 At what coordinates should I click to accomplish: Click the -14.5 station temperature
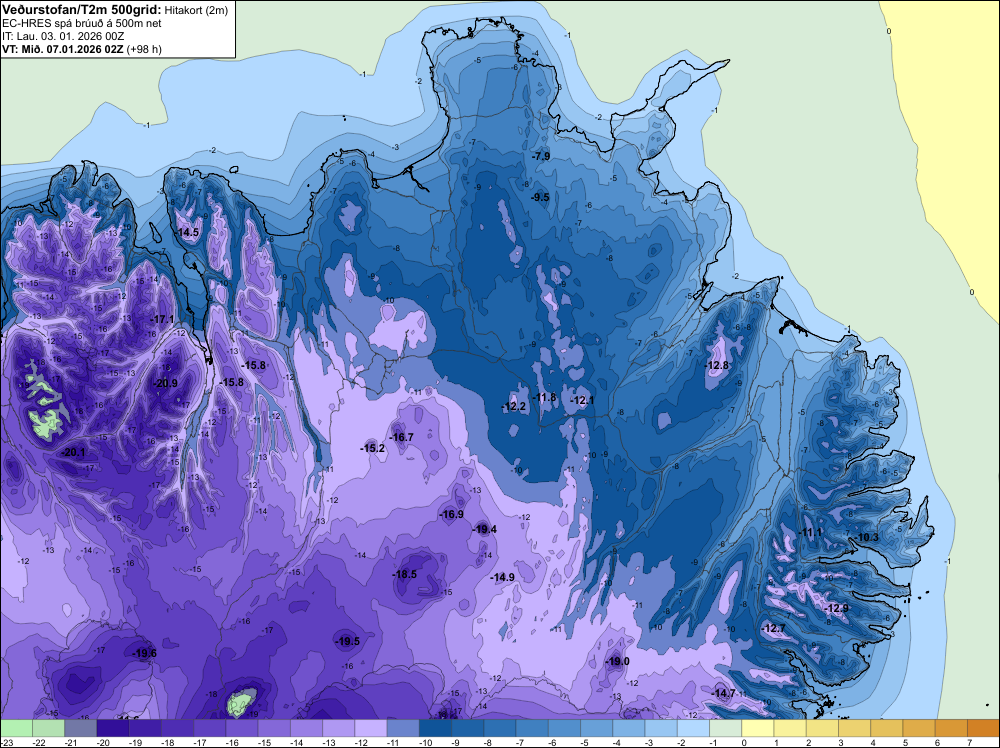coord(188,233)
